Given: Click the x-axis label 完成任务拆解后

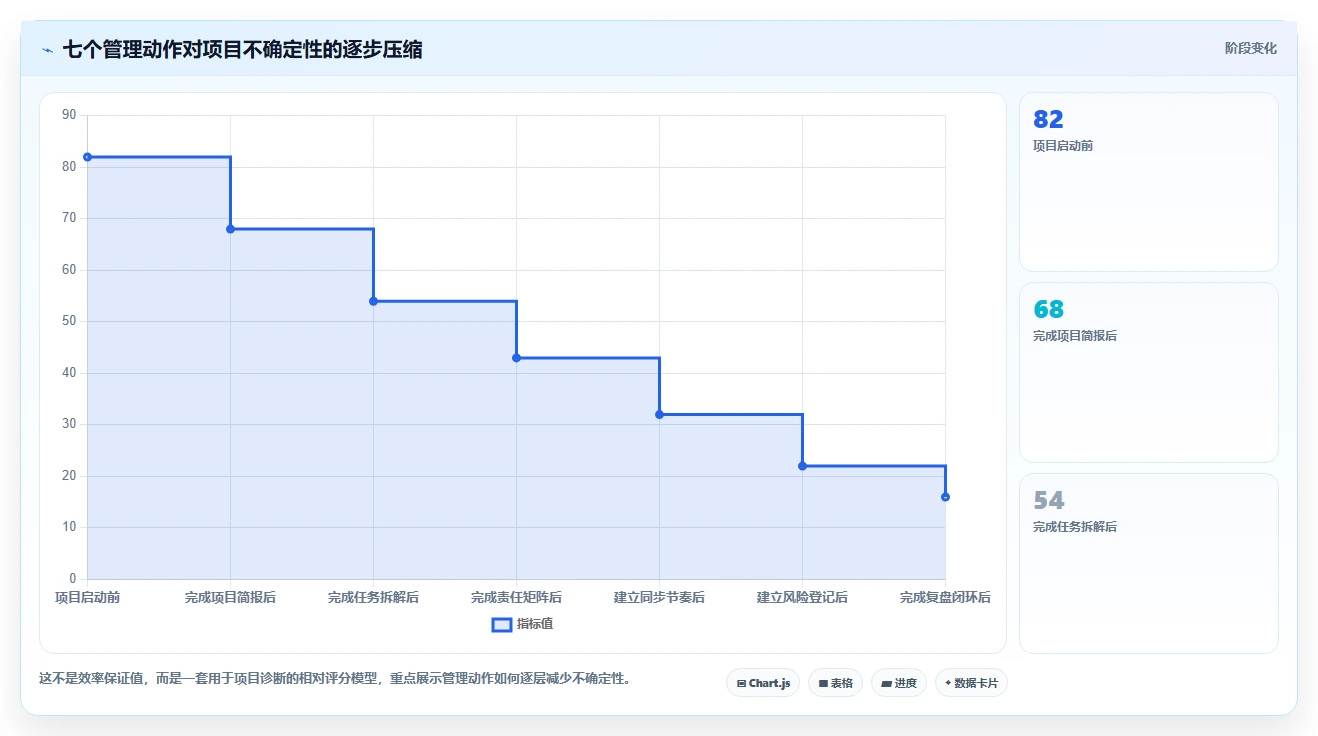Looking at the screenshot, I should coord(373,597).
